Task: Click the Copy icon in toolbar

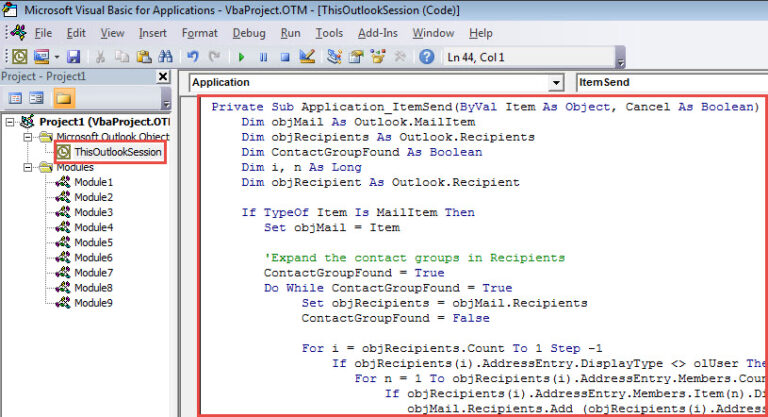Action: [x=121, y=57]
